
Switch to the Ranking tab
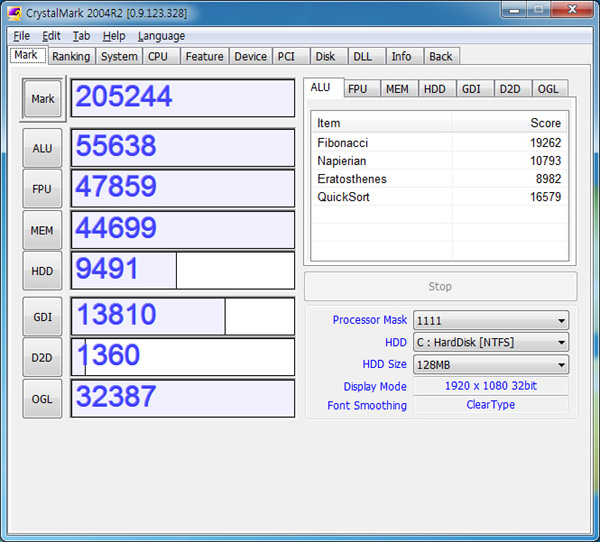click(x=71, y=56)
